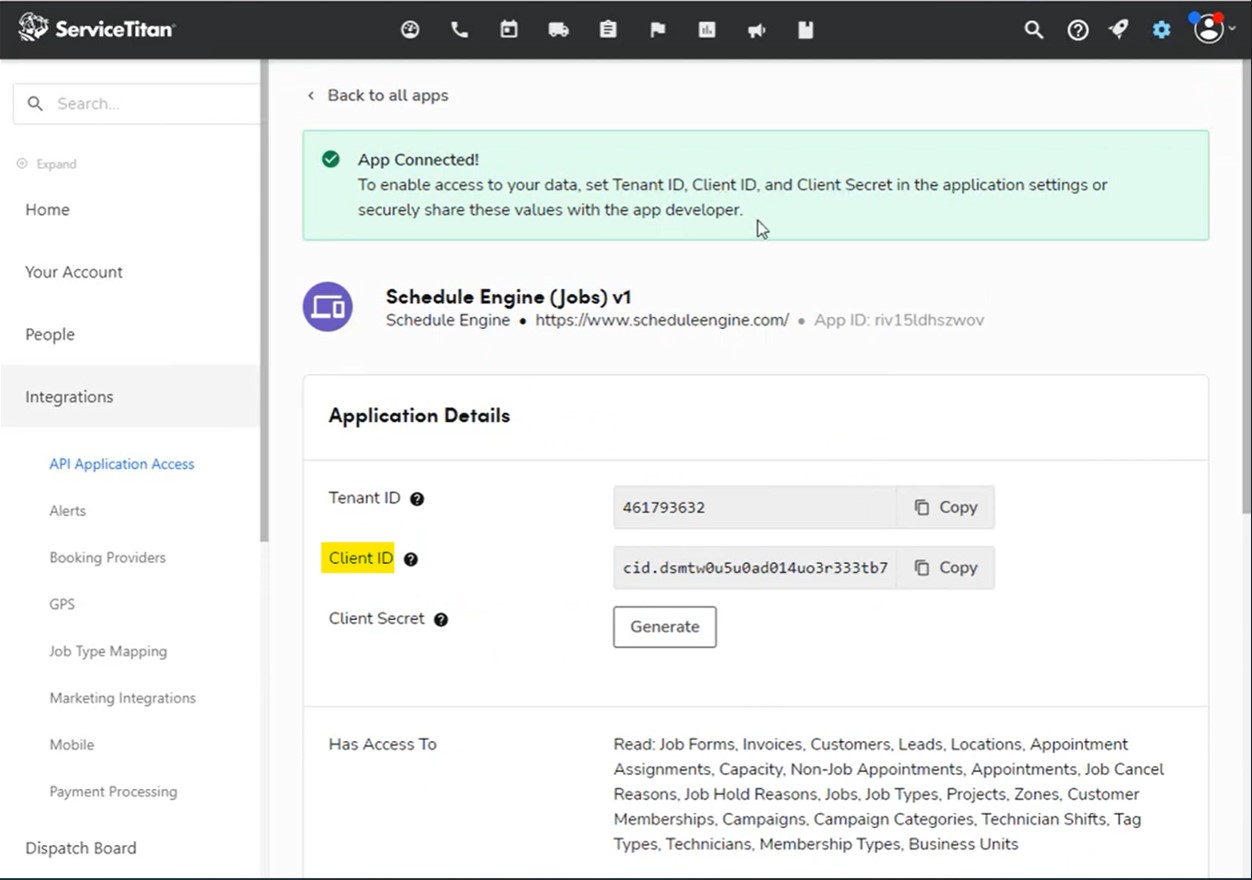
Task: Select Alerts under Integrations
Action: point(68,511)
